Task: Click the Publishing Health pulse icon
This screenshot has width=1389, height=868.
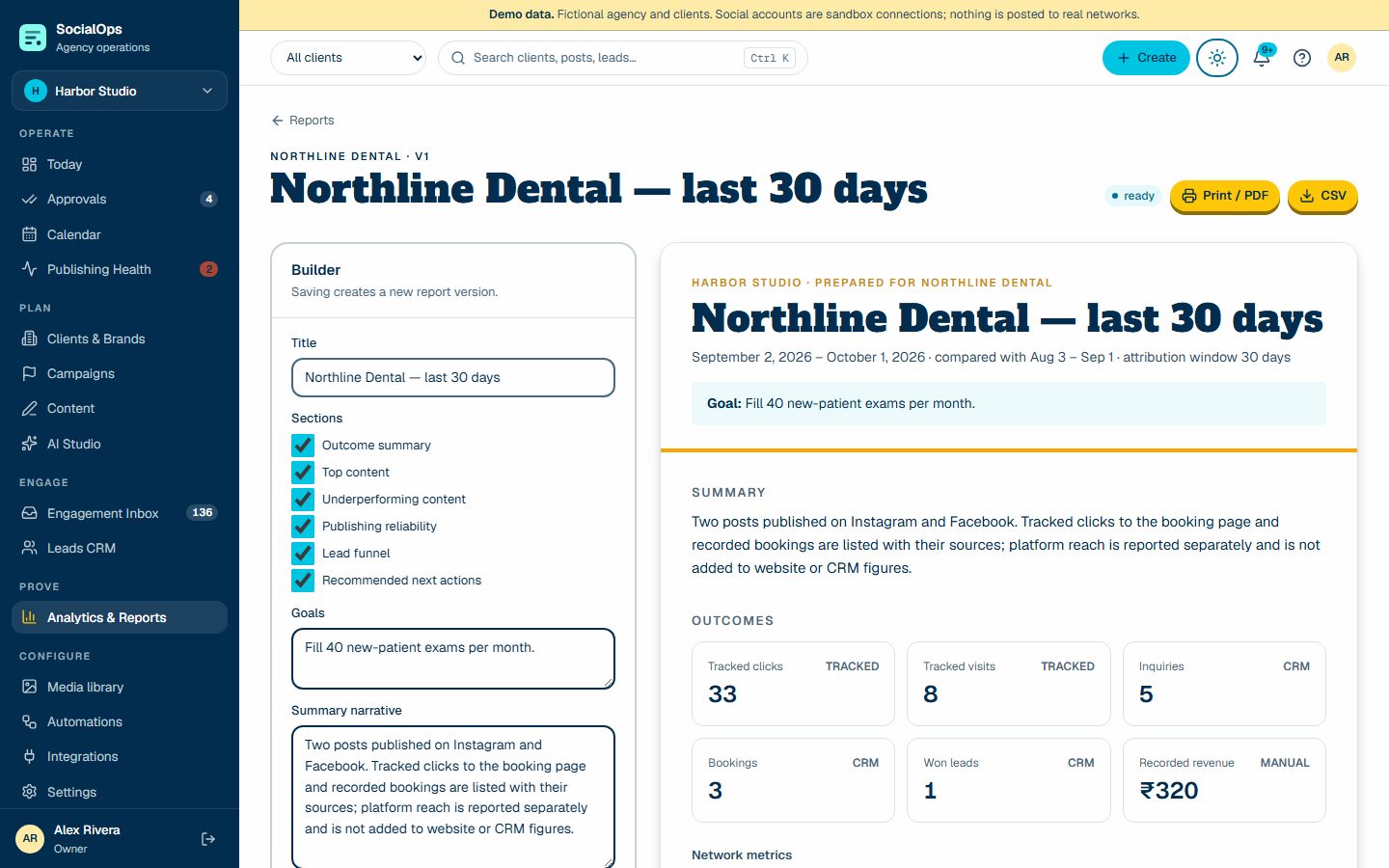Action: tap(30, 269)
